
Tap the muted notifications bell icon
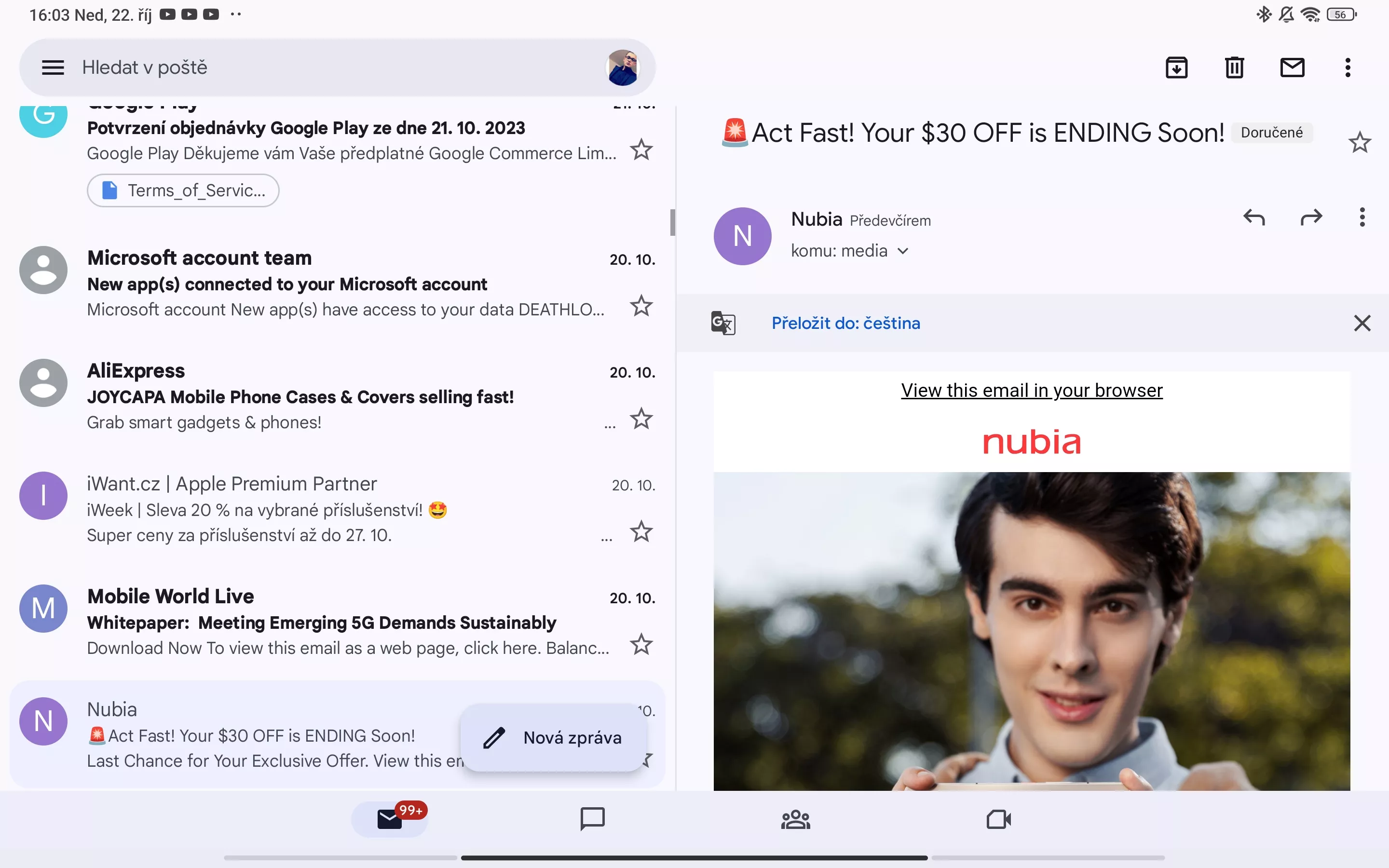pyautogui.click(x=1287, y=14)
